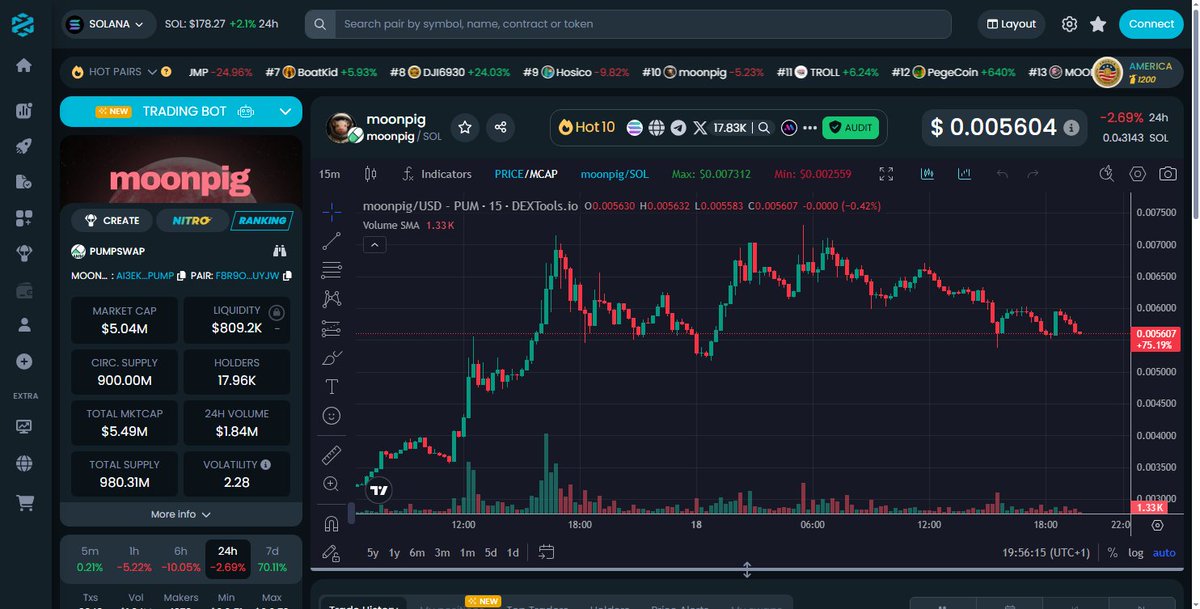Open the Telegram link icon
The height and width of the screenshot is (609, 1200).
click(x=679, y=127)
